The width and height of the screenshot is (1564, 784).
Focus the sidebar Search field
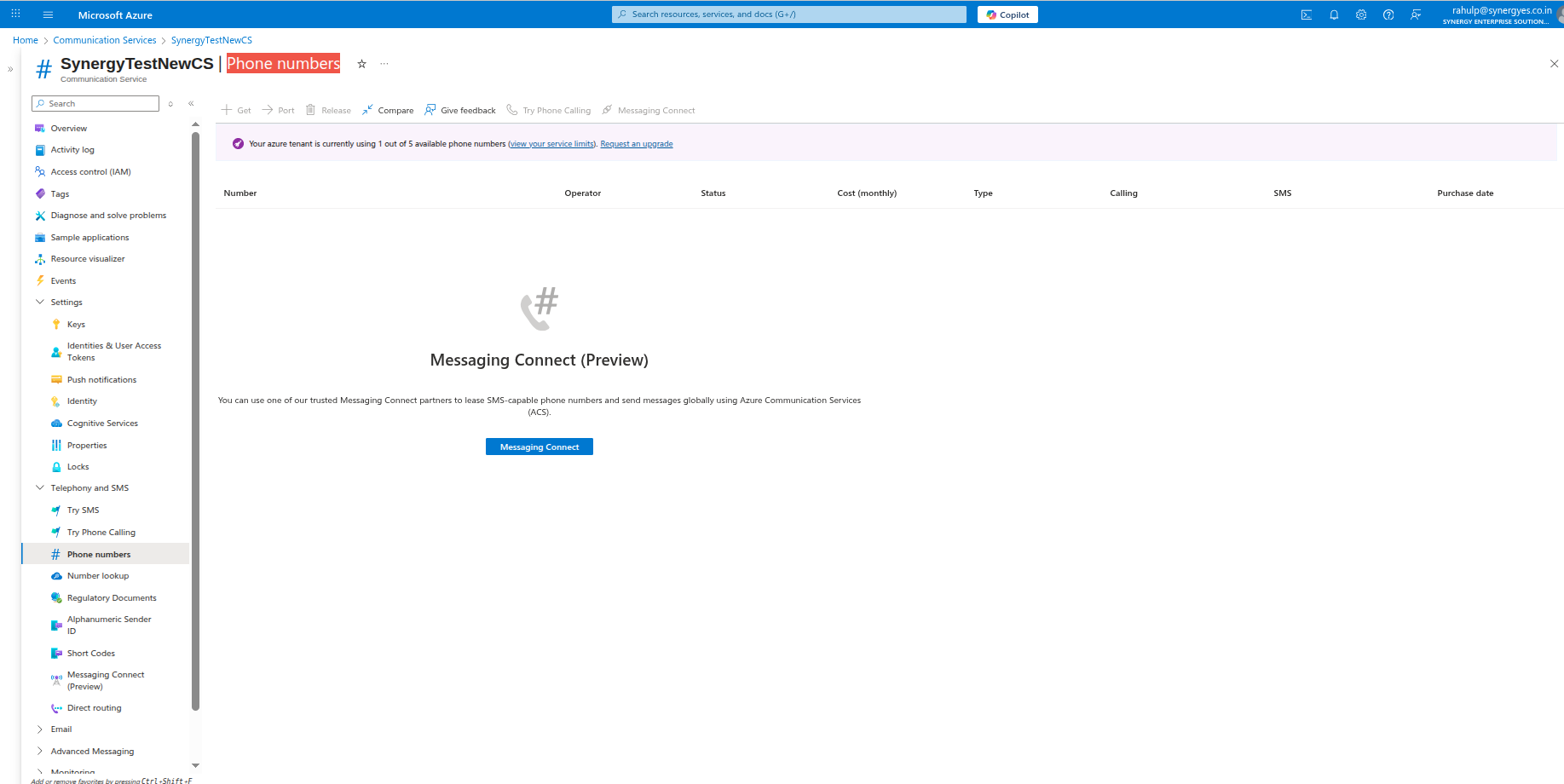95,103
